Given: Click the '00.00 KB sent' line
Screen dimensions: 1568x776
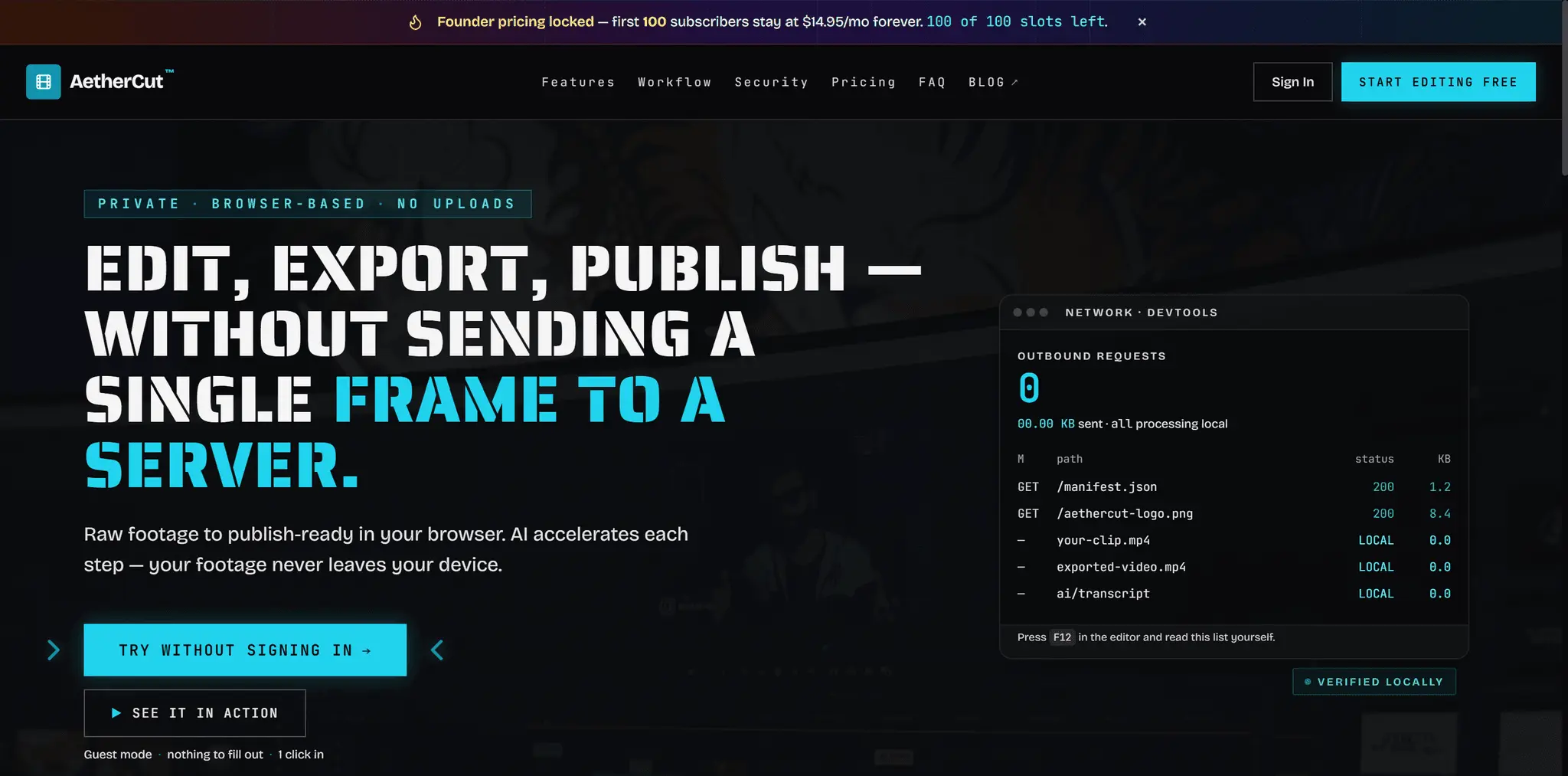Looking at the screenshot, I should [x=1122, y=424].
